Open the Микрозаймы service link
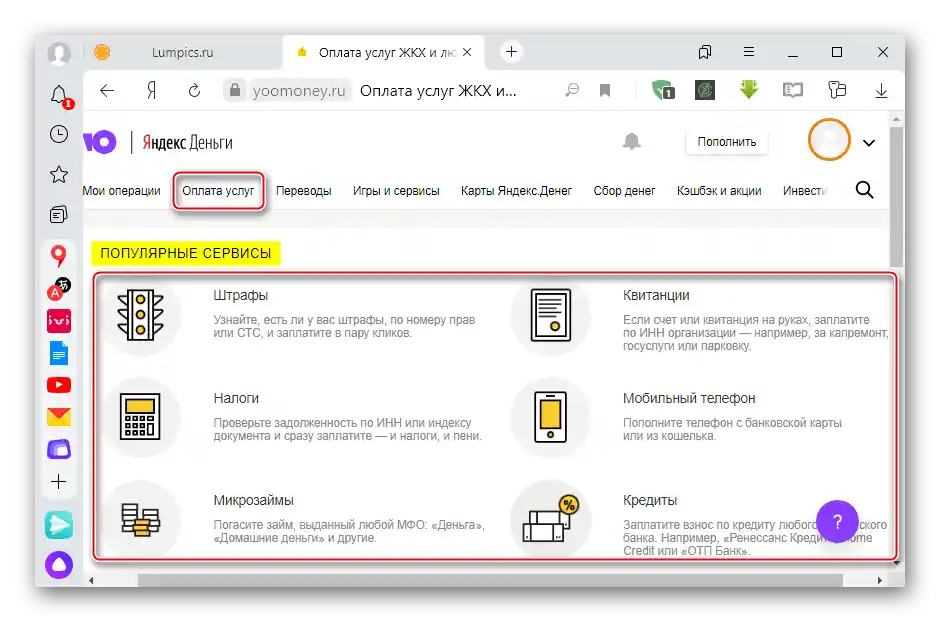The image size is (940, 622). tap(254, 500)
